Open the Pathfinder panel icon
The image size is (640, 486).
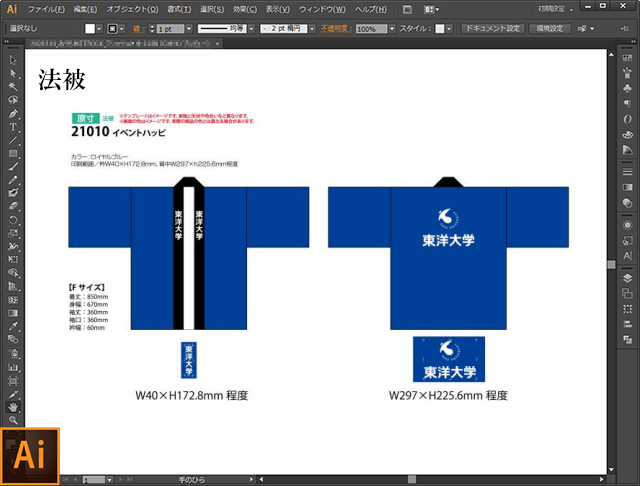(x=627, y=340)
